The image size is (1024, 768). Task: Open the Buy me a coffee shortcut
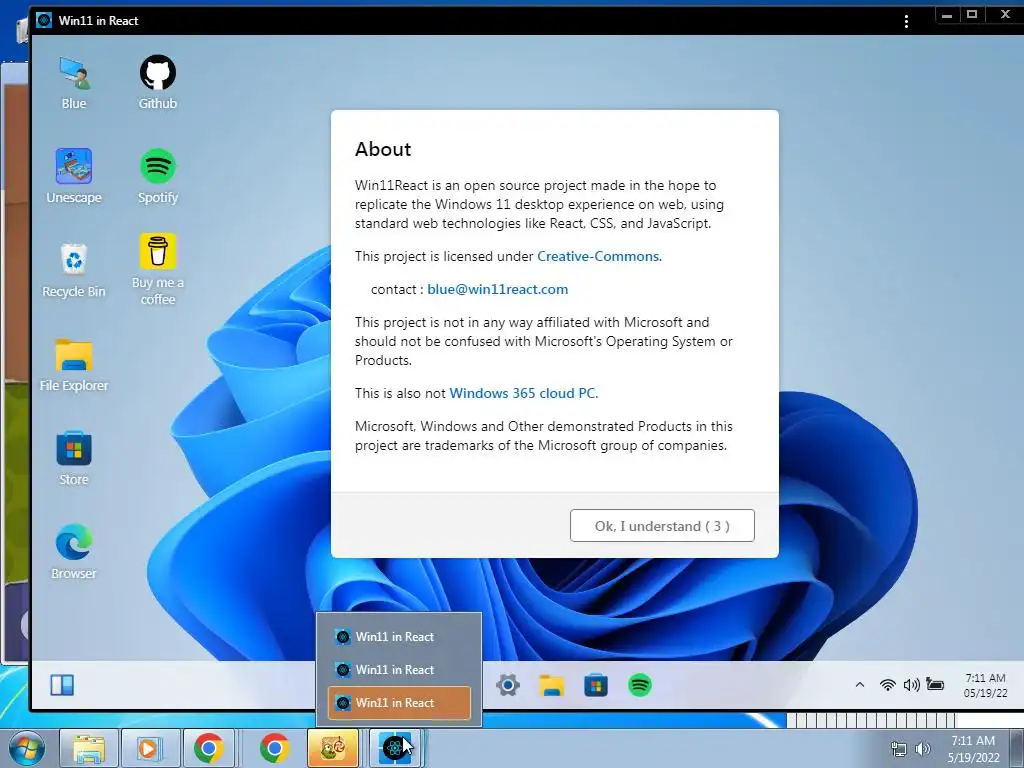[x=157, y=269]
